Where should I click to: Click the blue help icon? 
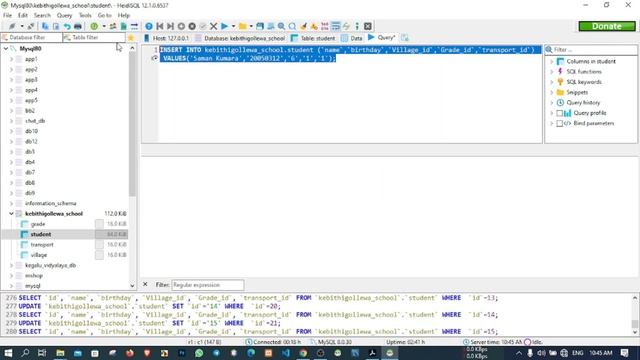(x=149, y=26)
